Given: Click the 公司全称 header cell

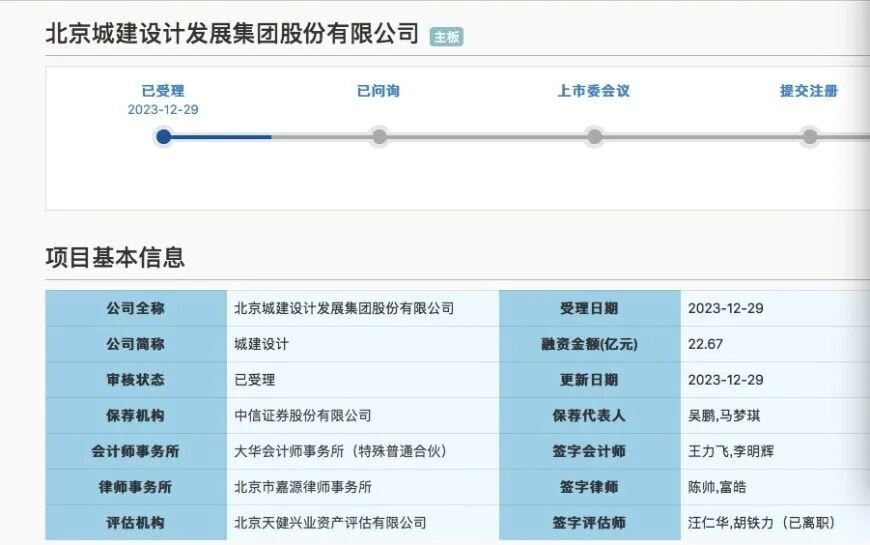Looking at the screenshot, I should (136, 308).
